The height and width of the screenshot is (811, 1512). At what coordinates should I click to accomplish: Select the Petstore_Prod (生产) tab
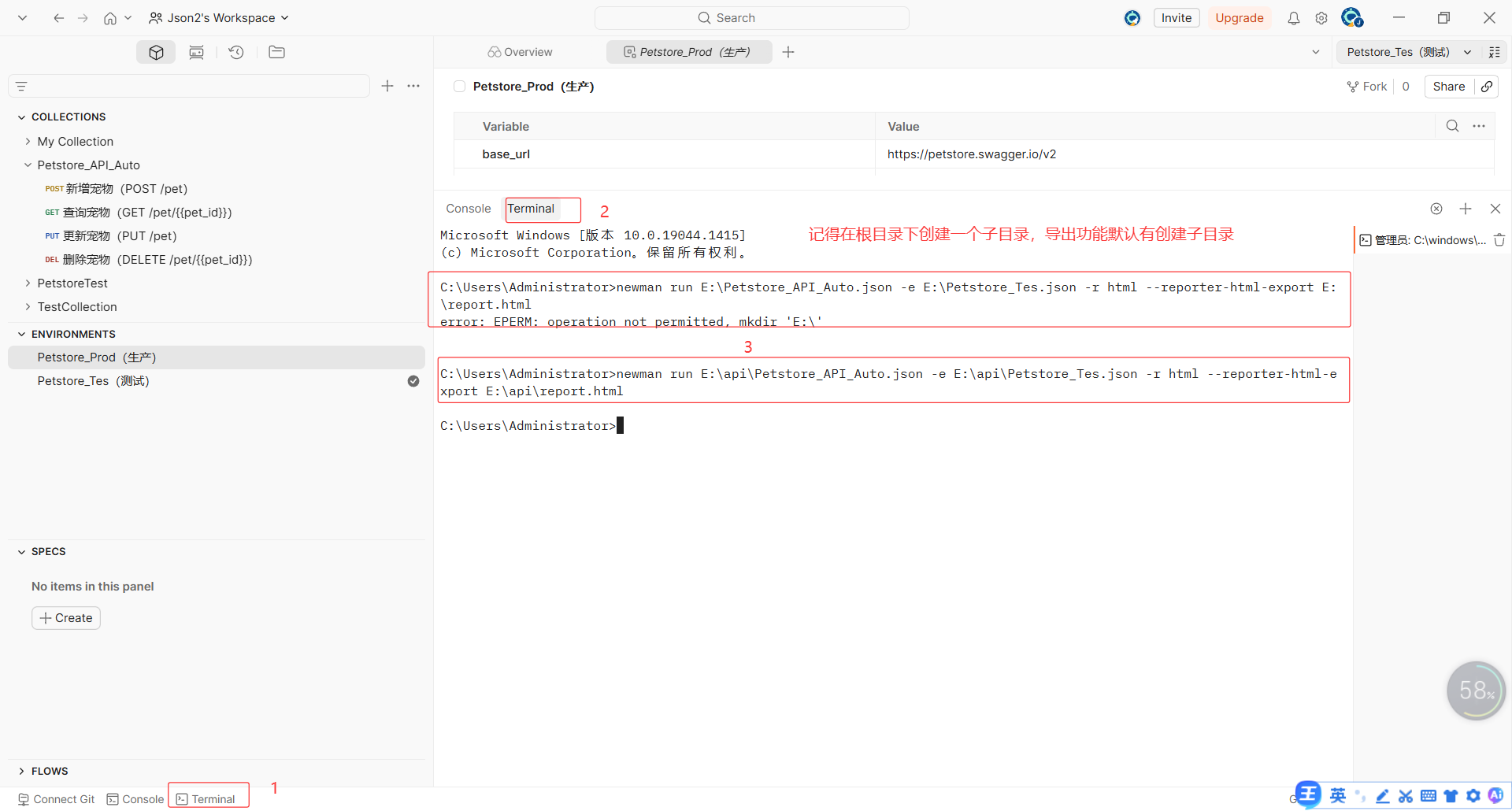[687, 52]
